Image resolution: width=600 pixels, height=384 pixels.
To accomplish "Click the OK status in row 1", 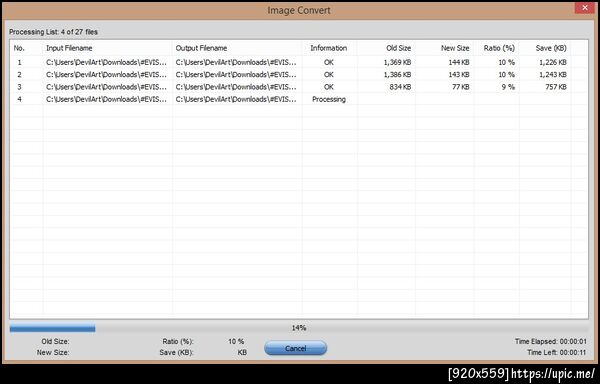I will [x=329, y=62].
